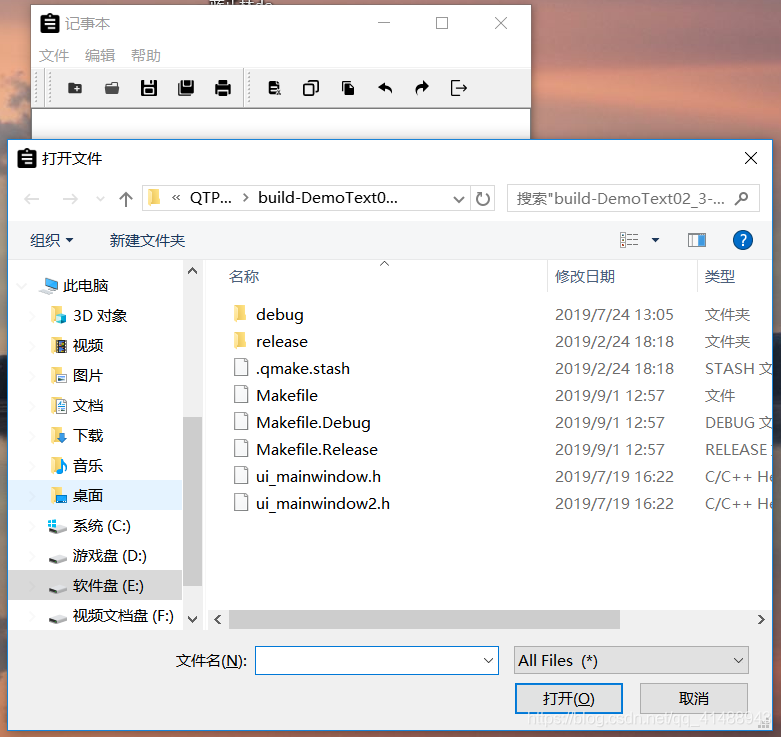Image resolution: width=781 pixels, height=737 pixels.
Task: Open the 编辑 menu in Notepad
Action: (100, 55)
